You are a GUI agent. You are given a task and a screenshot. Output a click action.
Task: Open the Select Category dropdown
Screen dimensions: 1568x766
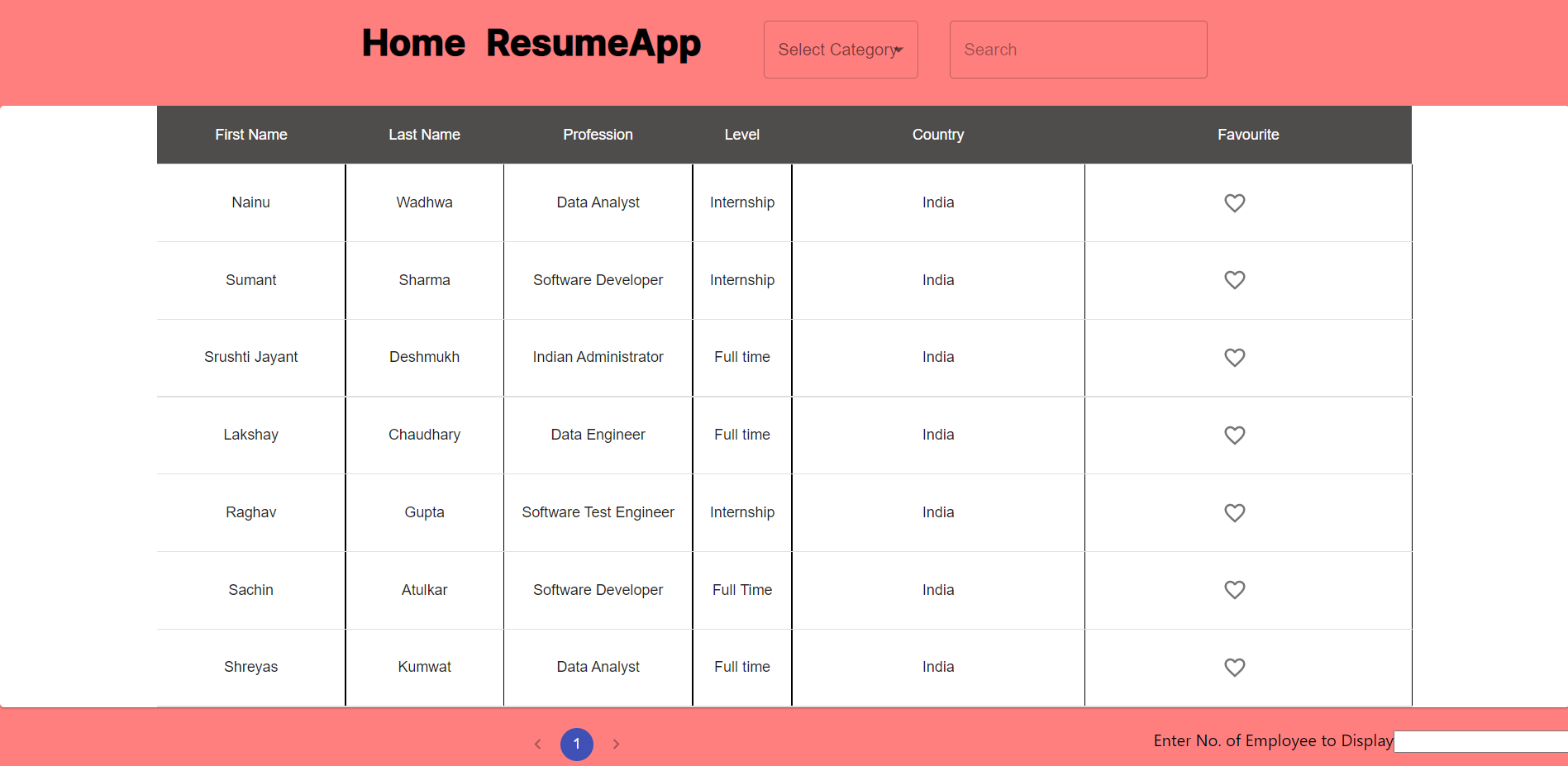(840, 50)
